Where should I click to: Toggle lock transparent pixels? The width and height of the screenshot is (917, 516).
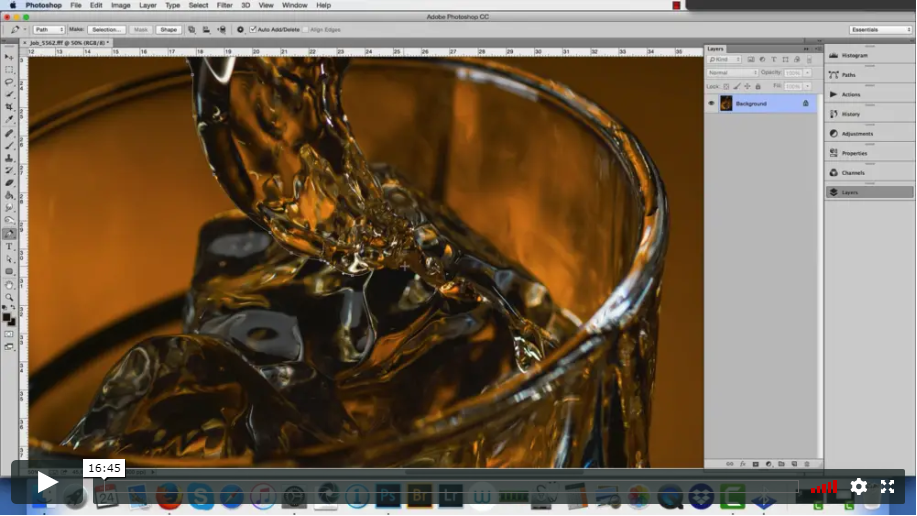pos(726,87)
